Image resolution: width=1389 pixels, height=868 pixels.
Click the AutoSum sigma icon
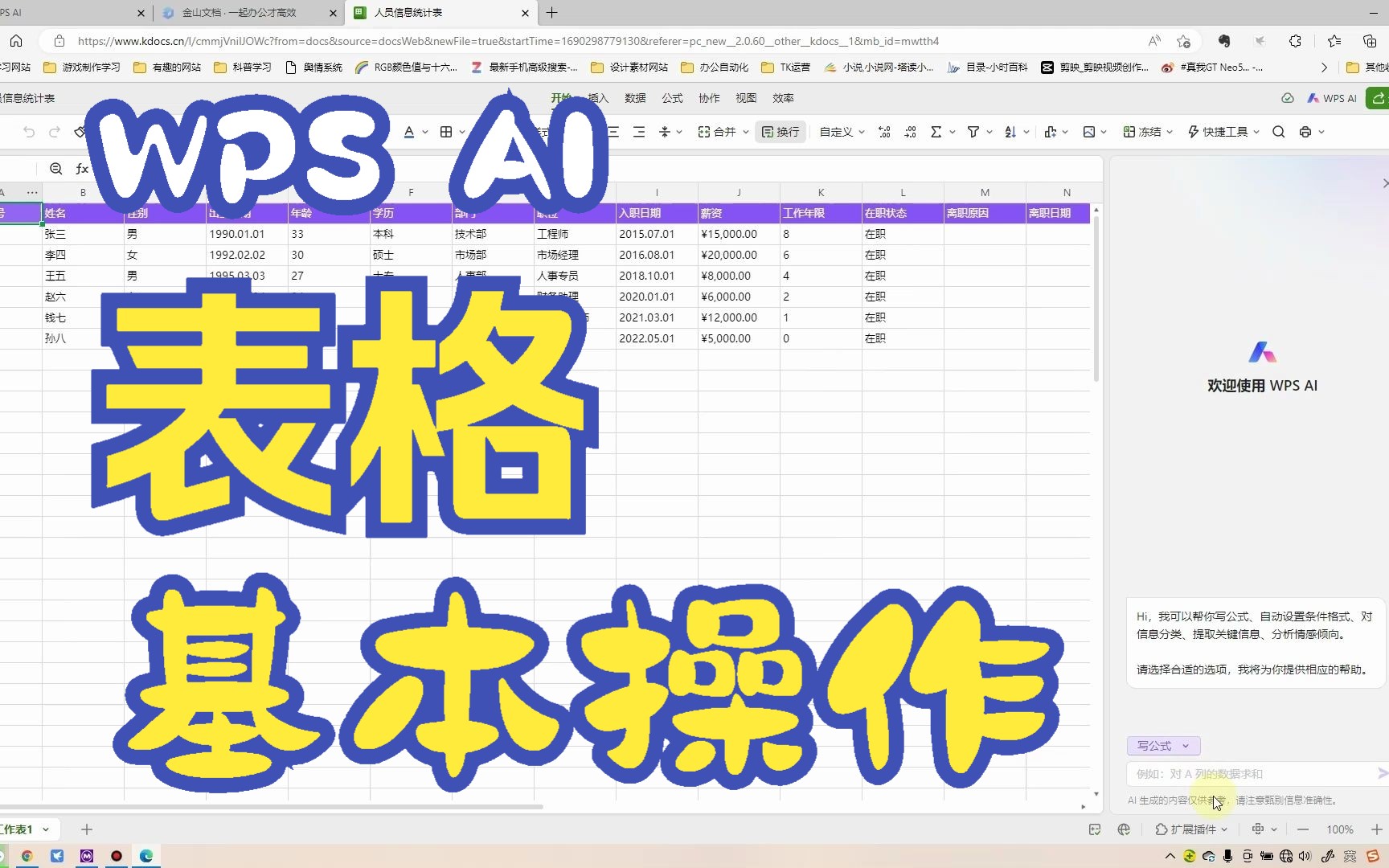pos(936,132)
